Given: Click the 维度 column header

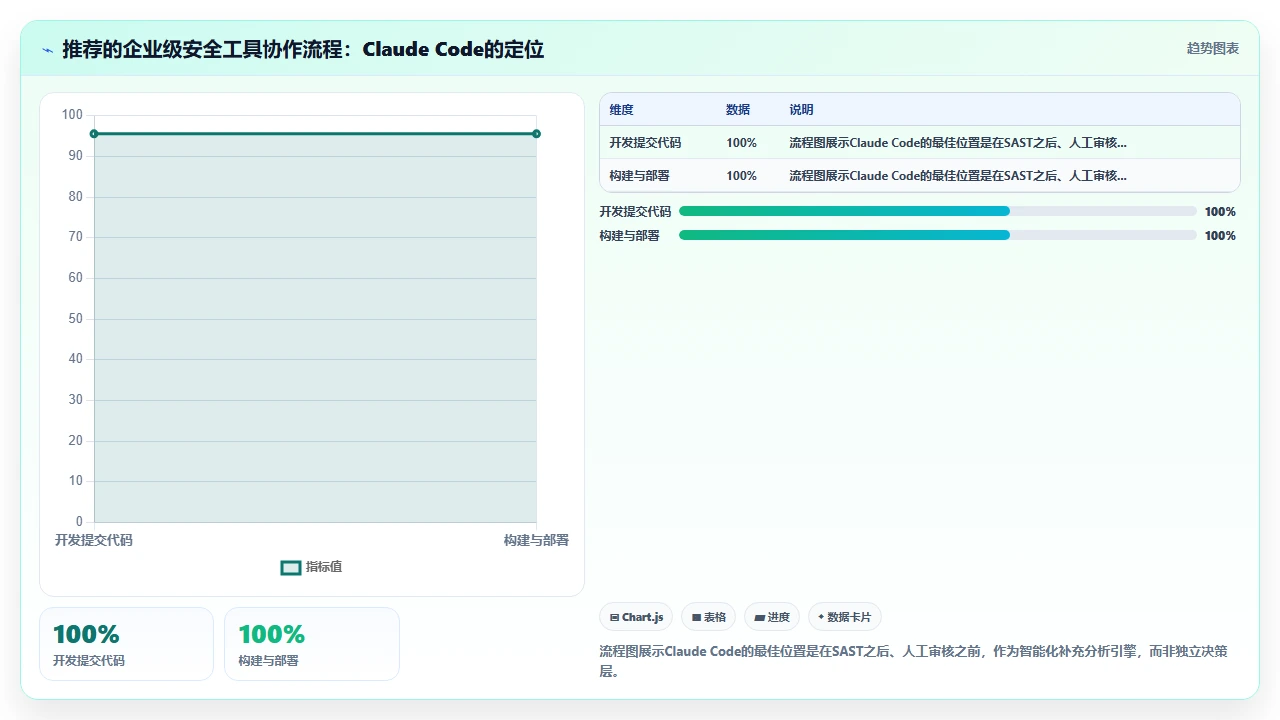Looking at the screenshot, I should 622,110.
